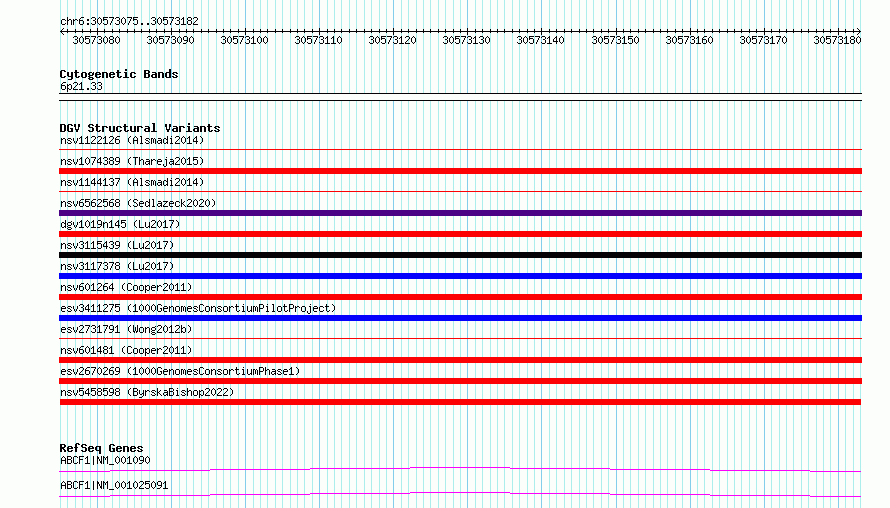
Task: Click ruler position 30573080
Action: point(96,40)
